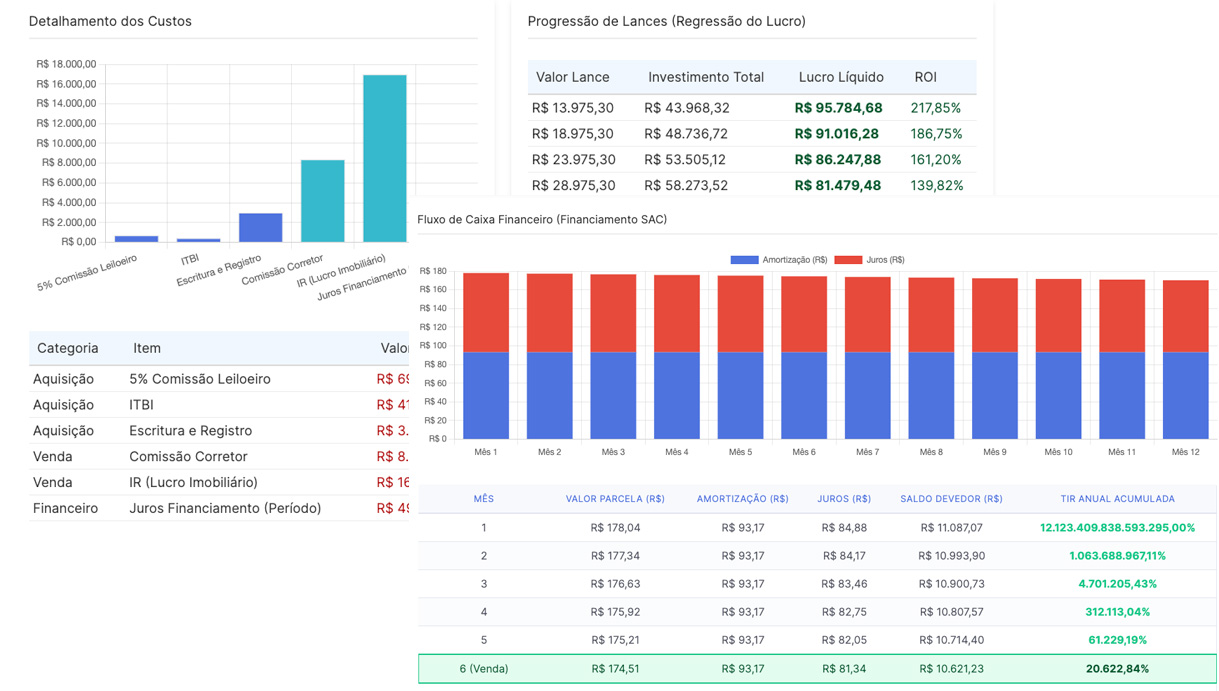Image resolution: width=1219 pixels, height=691 pixels.
Task: Click installment value R$ 177,34 in month 2
Action: 615,556
